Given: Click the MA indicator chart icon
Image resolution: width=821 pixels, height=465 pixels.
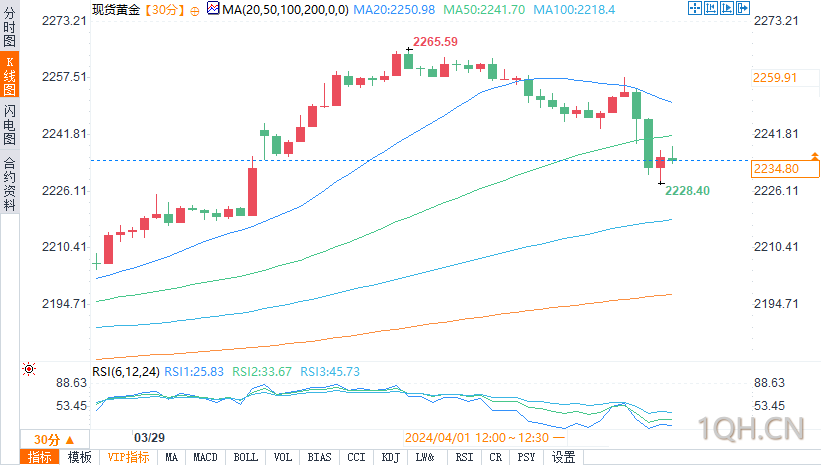Looking at the screenshot, I should pyautogui.click(x=213, y=8).
